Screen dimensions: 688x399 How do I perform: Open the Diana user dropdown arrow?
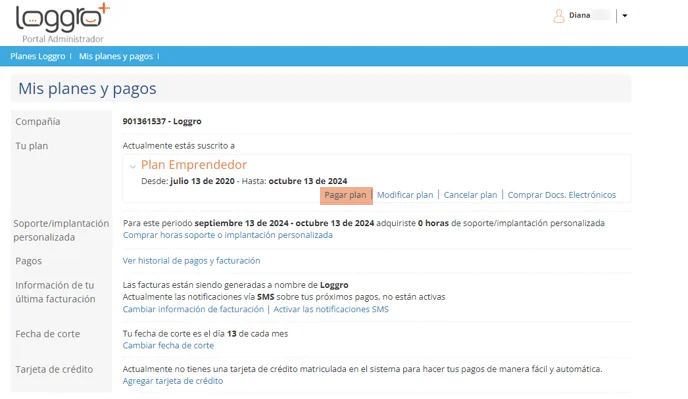[x=625, y=16]
